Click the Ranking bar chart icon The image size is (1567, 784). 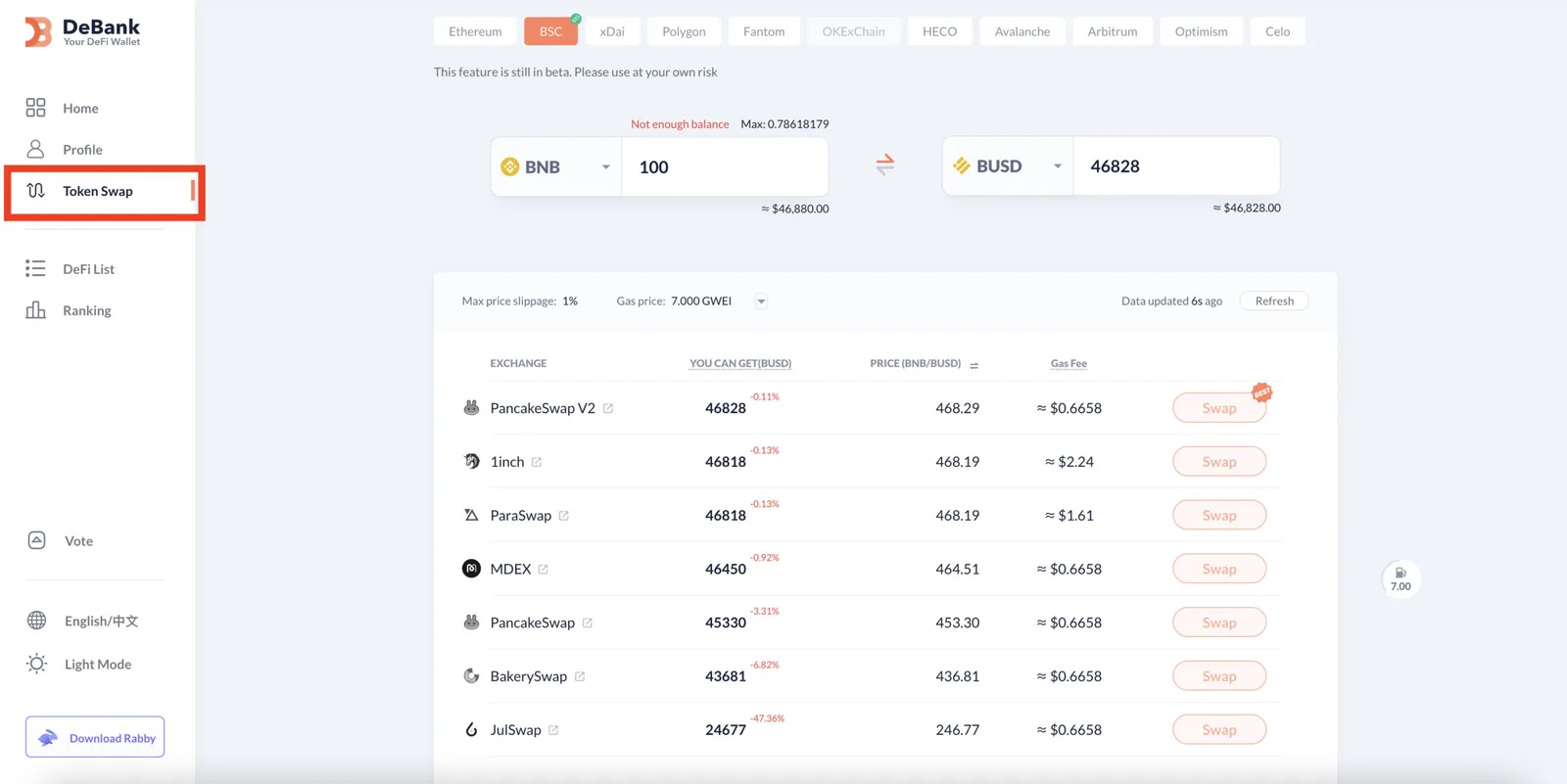35,310
